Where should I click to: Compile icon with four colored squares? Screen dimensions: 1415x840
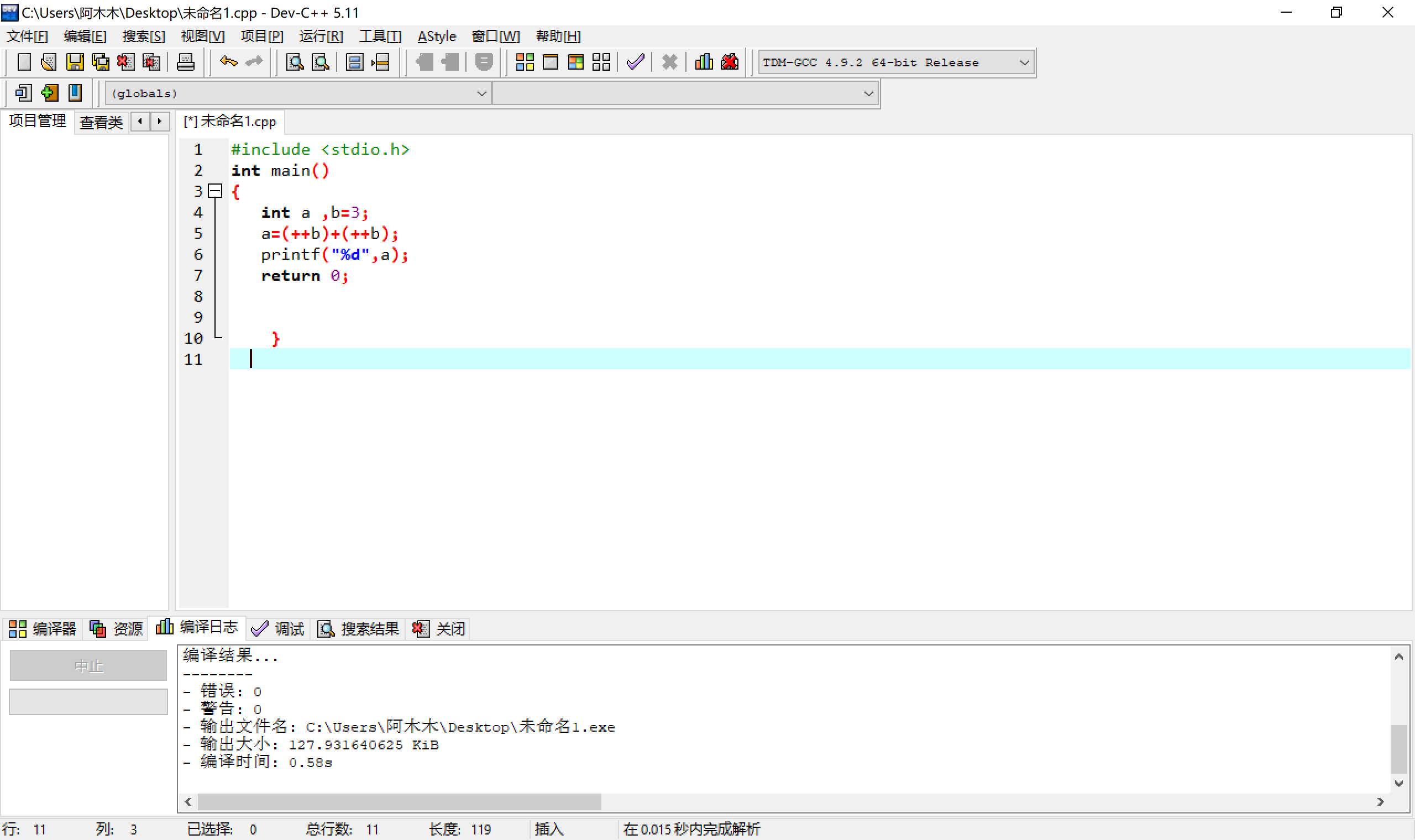point(525,62)
